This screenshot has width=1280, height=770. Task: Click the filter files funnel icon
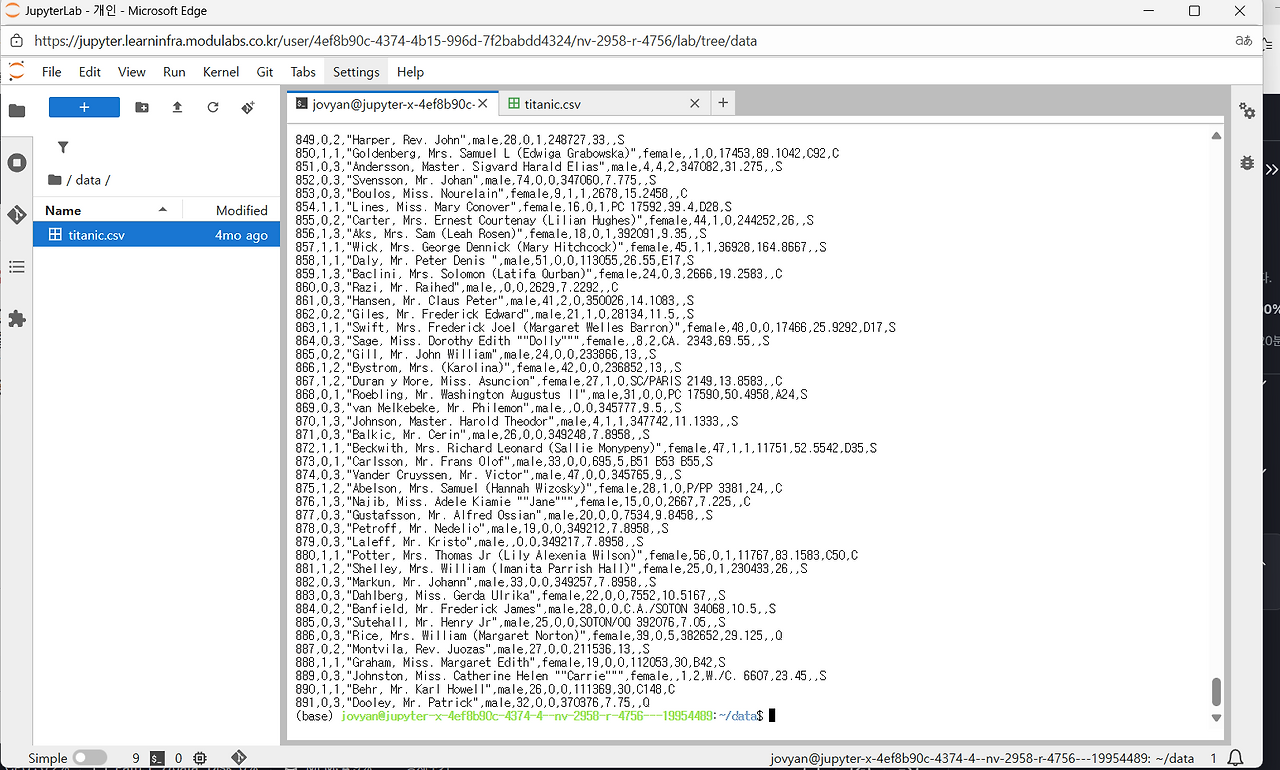pos(63,147)
